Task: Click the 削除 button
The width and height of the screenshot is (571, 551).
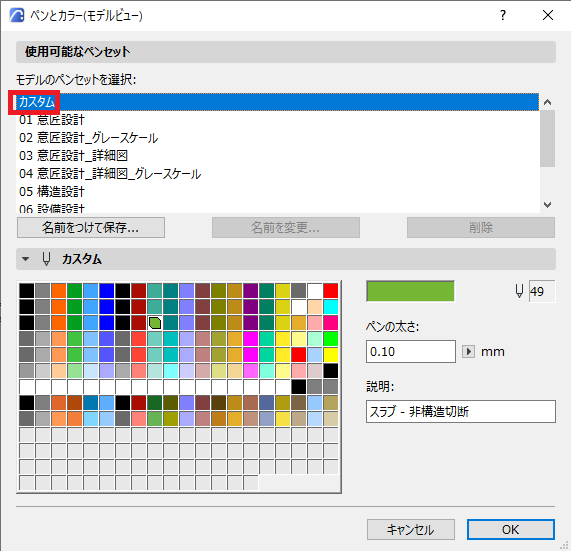Action: click(x=481, y=228)
